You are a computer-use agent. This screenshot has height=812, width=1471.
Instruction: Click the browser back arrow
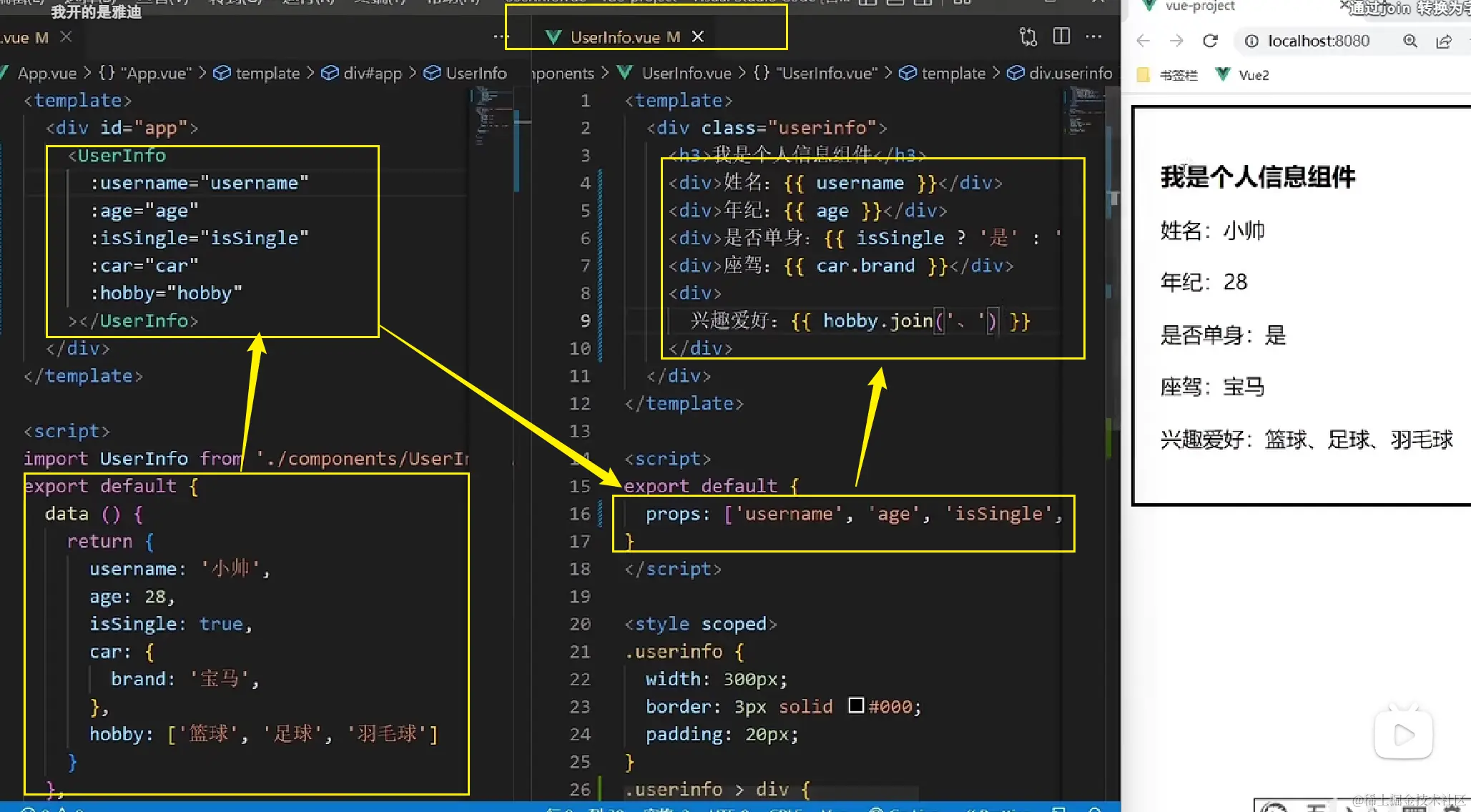(1143, 41)
